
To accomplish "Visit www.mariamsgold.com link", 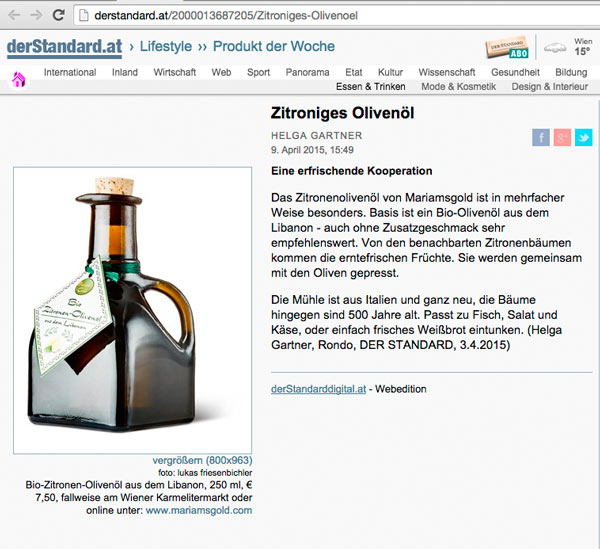I will [x=199, y=510].
